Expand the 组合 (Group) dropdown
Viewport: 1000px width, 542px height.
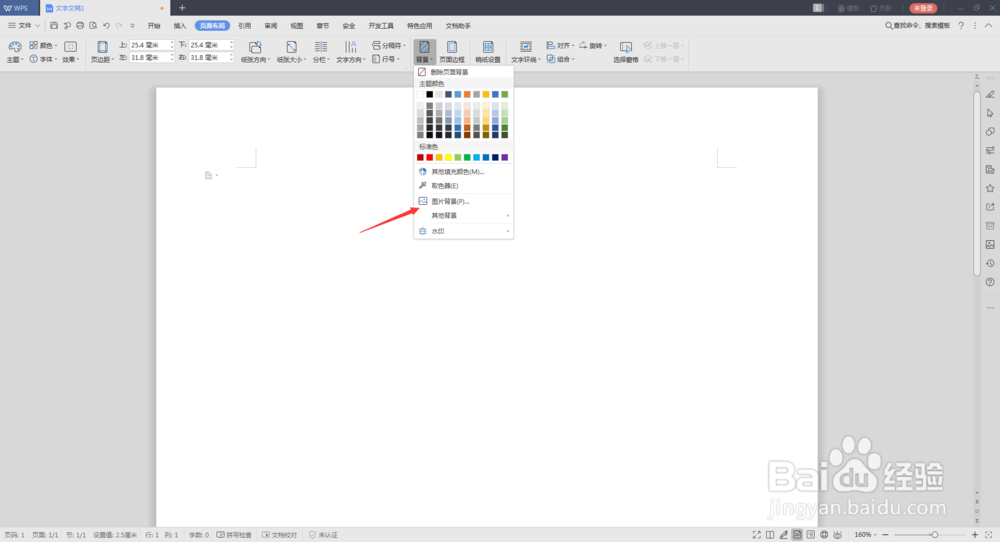[561, 59]
